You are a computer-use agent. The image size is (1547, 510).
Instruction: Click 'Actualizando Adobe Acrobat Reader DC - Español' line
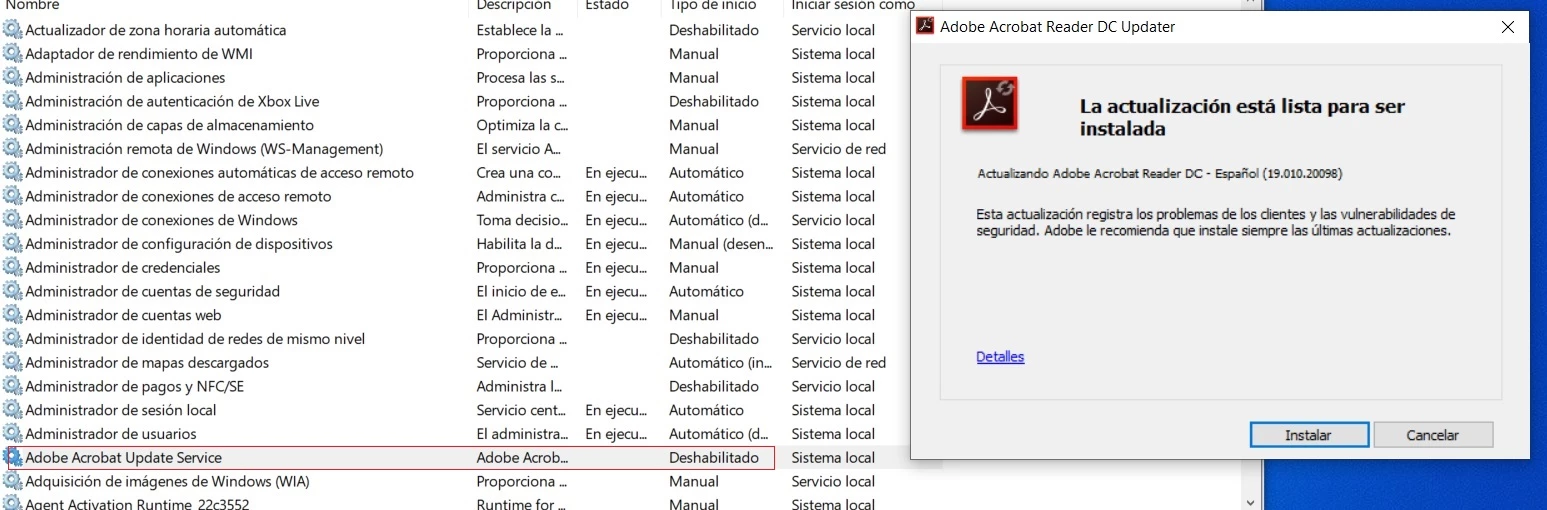[x=1160, y=173]
